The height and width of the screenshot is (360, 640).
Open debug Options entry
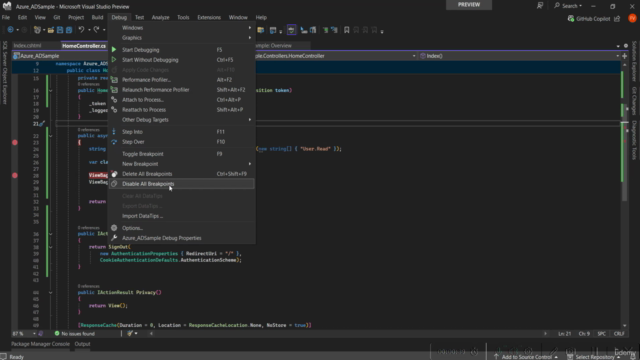coord(182,228)
